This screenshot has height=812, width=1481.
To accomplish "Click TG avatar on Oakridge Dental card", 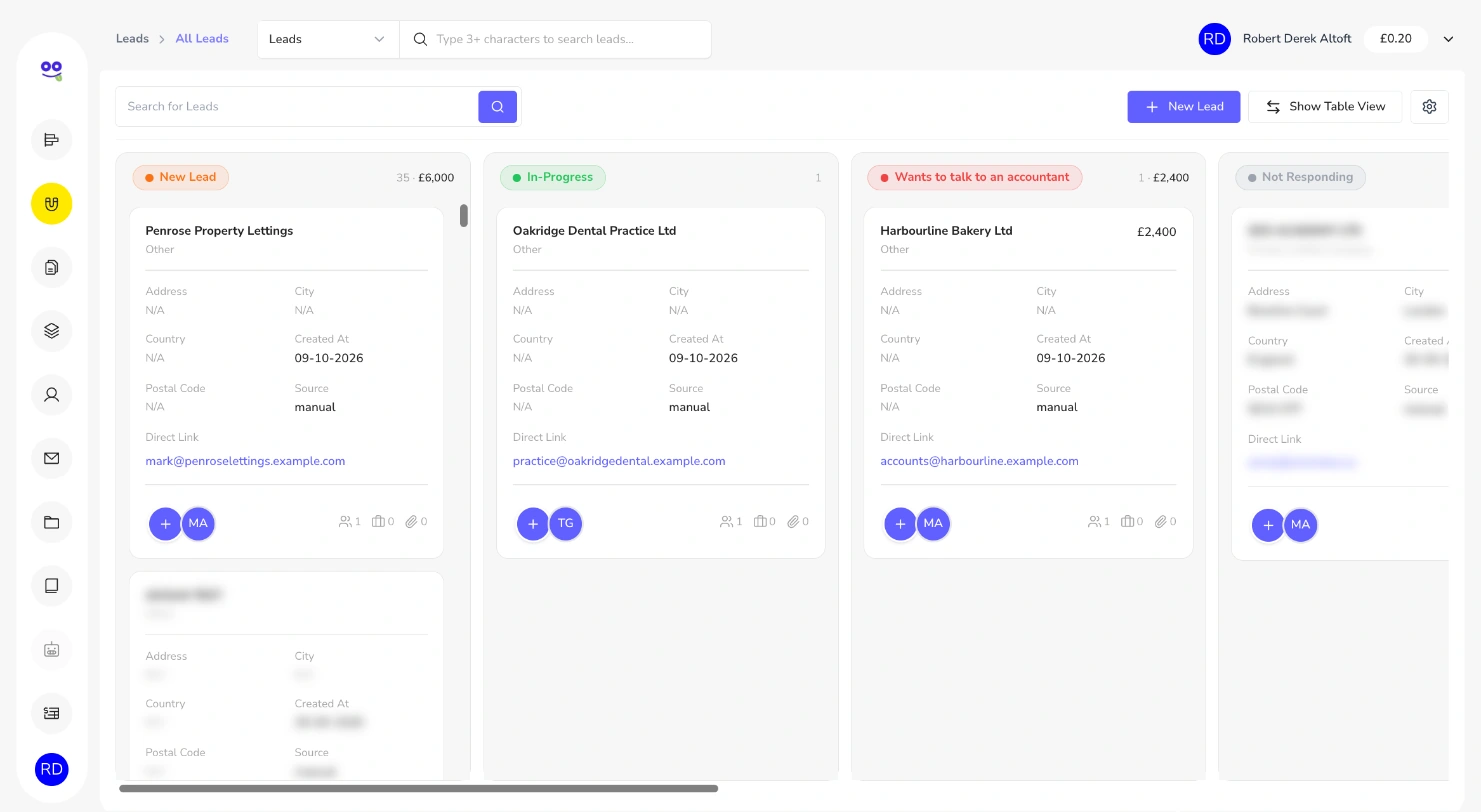I will tap(566, 523).
